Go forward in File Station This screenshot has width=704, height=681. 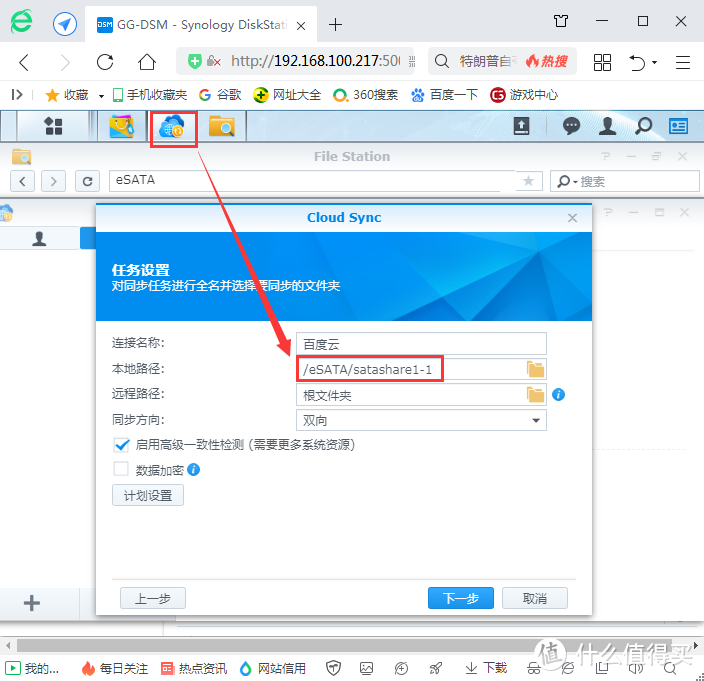[x=53, y=181]
